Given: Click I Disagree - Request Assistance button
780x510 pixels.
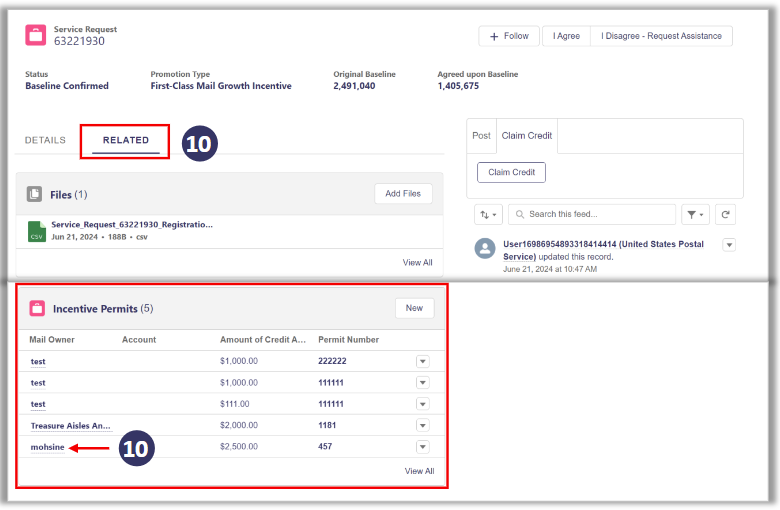Looking at the screenshot, I should [661, 36].
